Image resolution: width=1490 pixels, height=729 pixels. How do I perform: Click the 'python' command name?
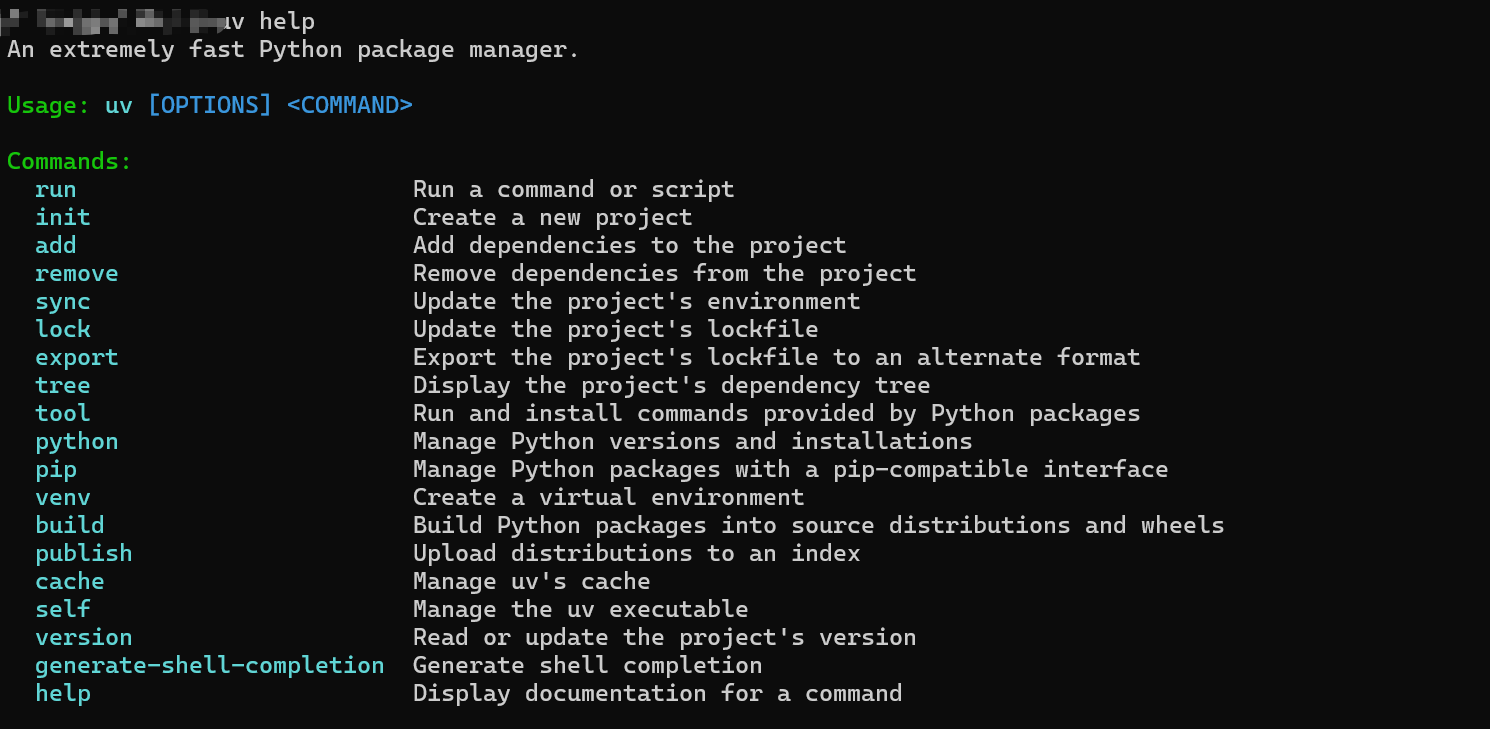[77, 441]
